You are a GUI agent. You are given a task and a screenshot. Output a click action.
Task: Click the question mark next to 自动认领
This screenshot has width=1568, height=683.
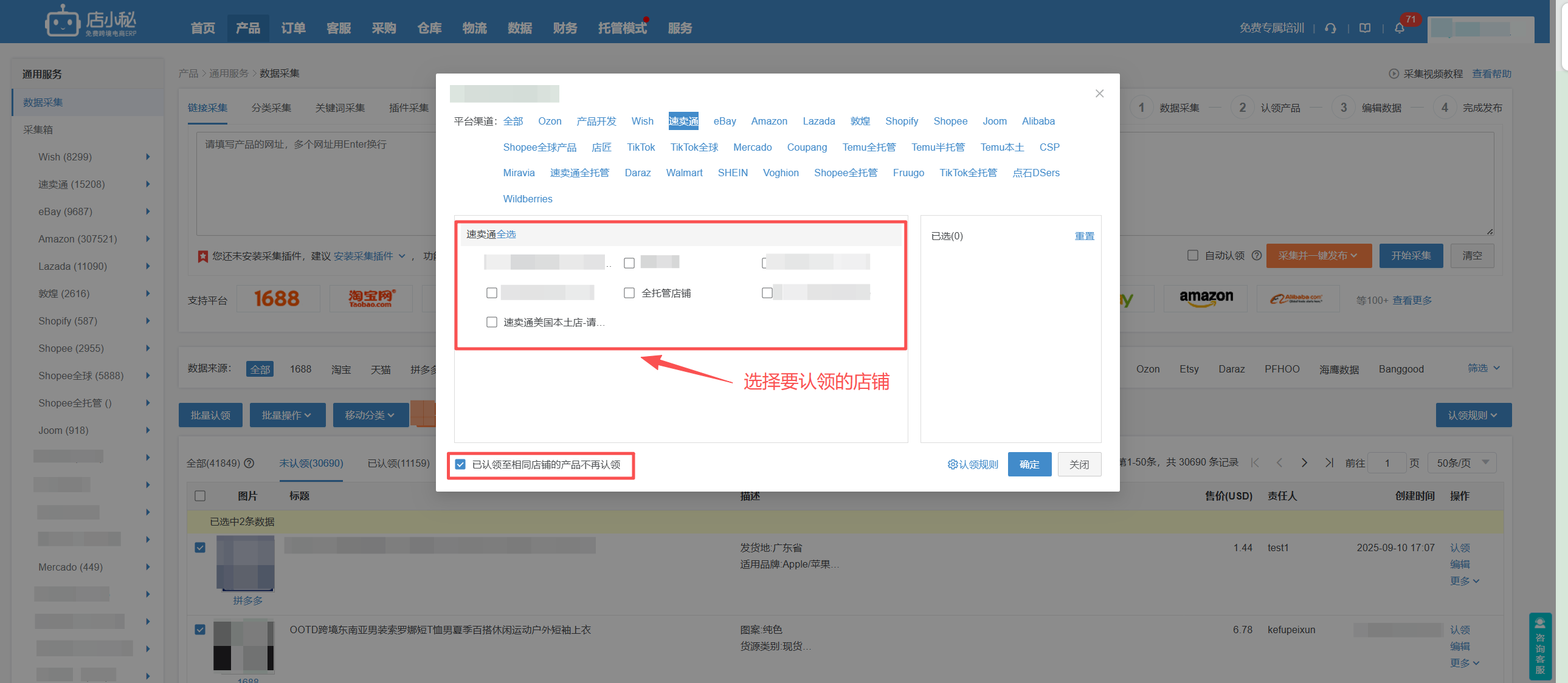click(1256, 255)
